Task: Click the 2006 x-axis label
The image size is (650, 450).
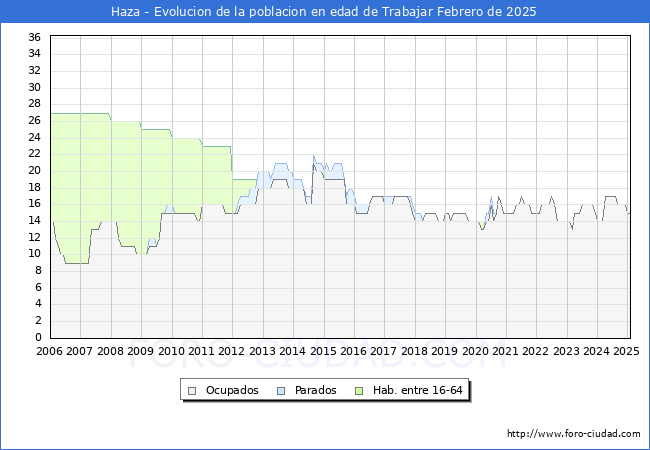Action: (x=49, y=351)
